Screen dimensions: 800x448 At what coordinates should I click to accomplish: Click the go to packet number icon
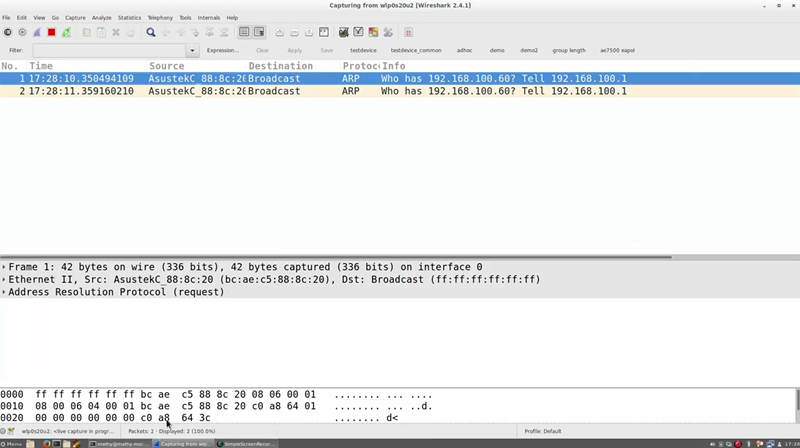[195, 32]
